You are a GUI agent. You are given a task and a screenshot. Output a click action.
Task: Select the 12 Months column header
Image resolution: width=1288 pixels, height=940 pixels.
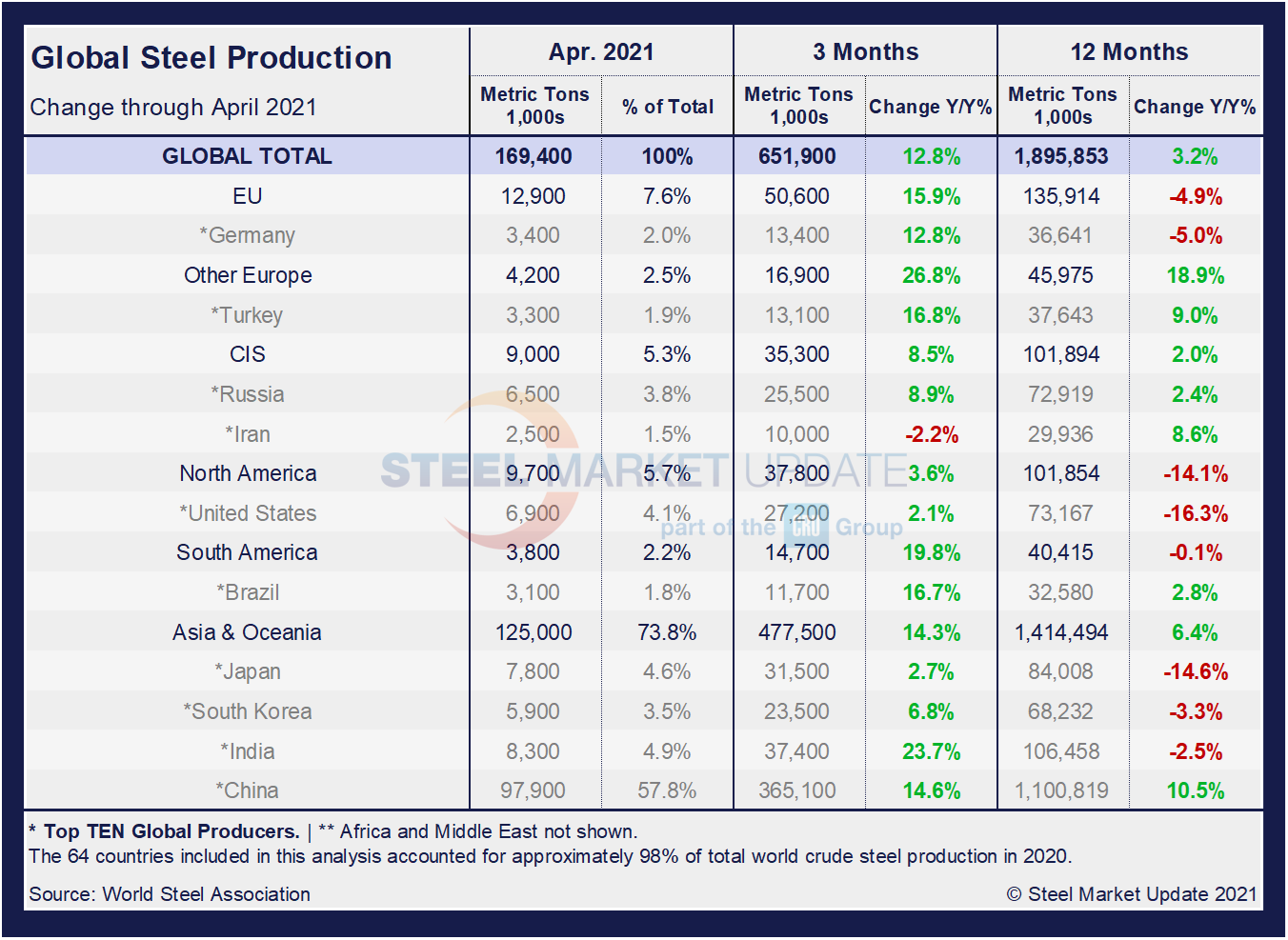click(x=1129, y=52)
